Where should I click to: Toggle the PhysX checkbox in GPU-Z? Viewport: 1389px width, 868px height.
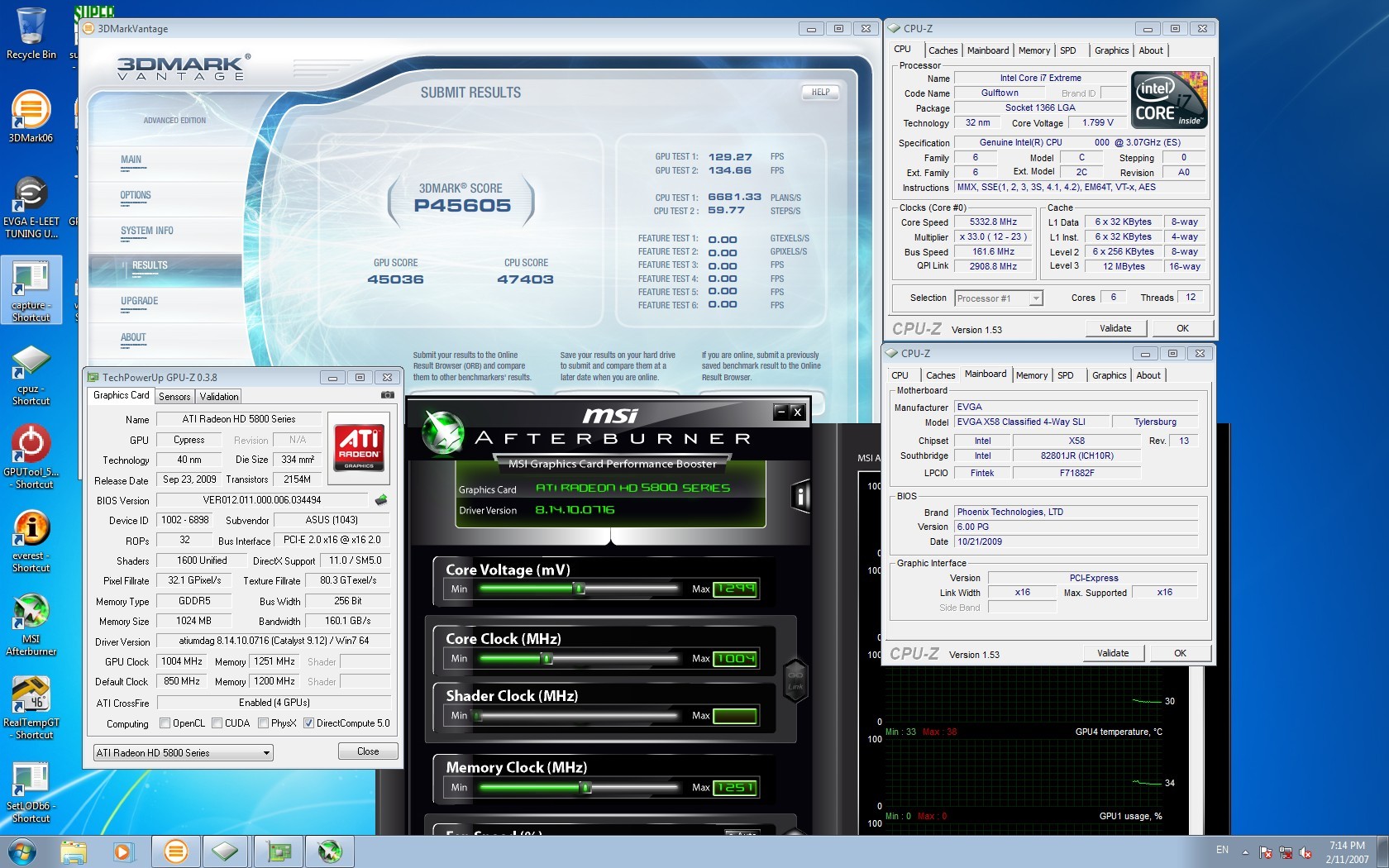(x=263, y=723)
